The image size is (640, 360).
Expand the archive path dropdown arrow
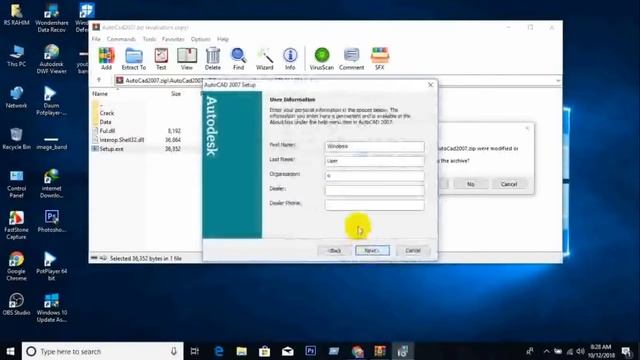[558, 81]
